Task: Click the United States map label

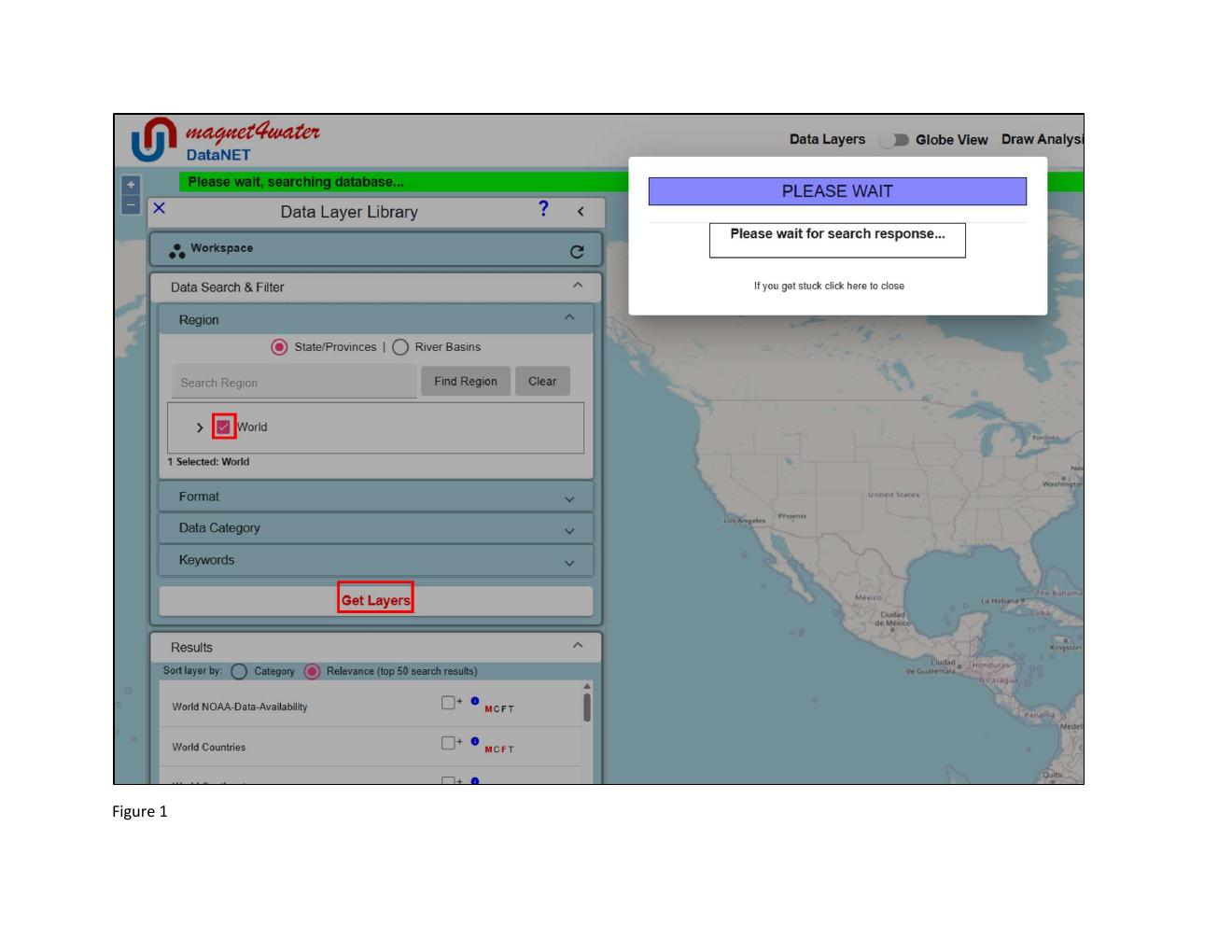Action: point(893,495)
